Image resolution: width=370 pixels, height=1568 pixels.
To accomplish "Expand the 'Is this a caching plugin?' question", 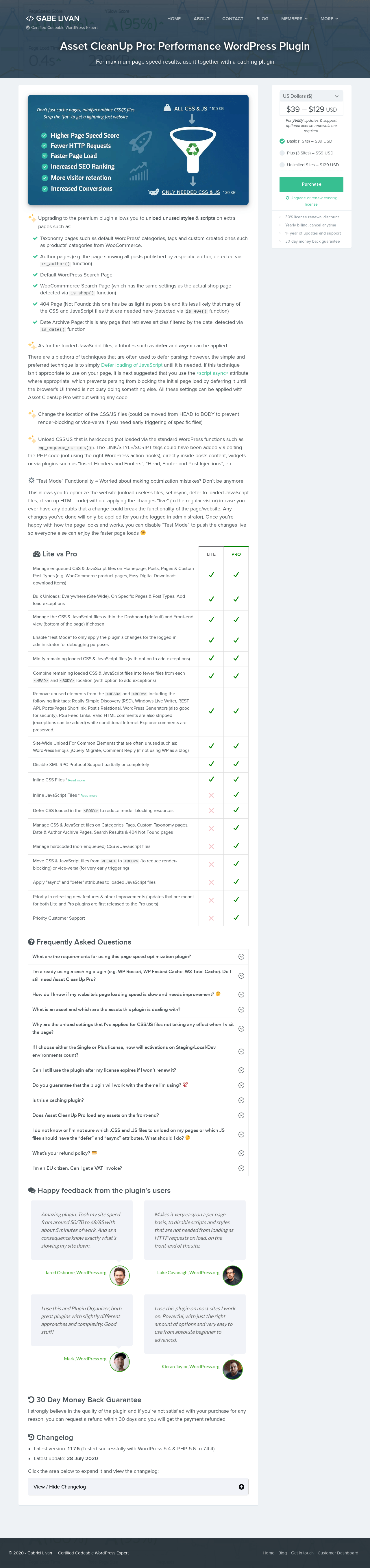I will [x=138, y=1100].
